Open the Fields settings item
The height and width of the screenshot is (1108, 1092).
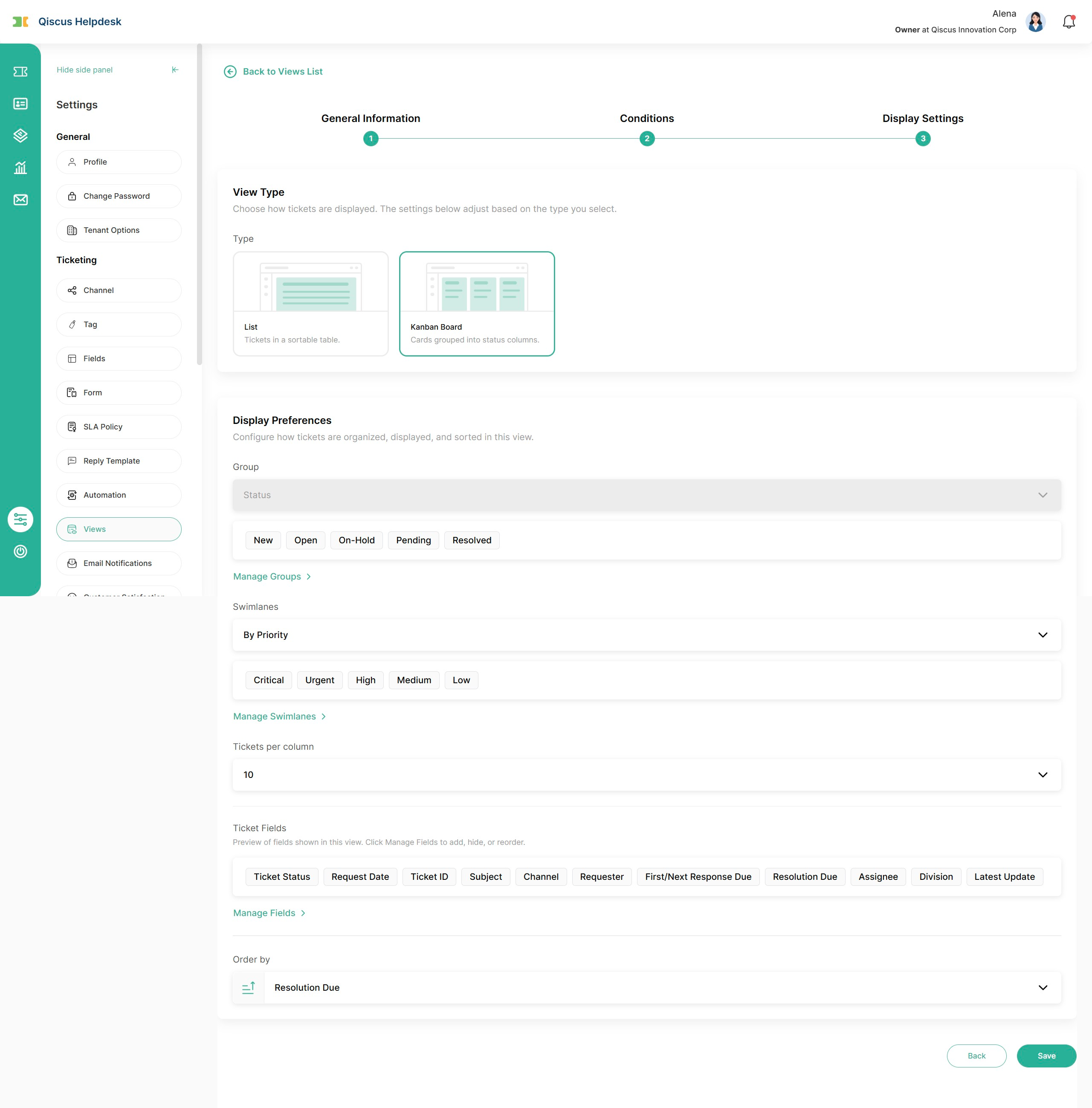[119, 359]
